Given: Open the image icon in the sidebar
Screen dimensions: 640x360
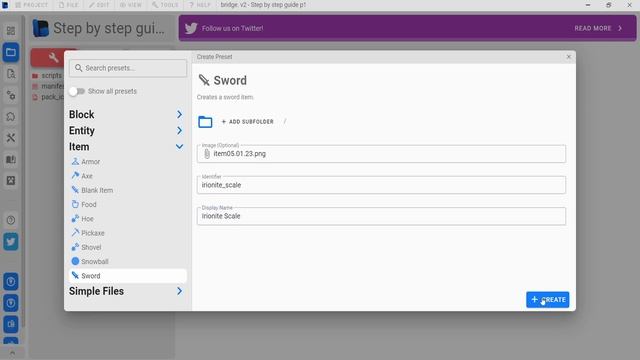Looking at the screenshot, I should click(x=11, y=180).
